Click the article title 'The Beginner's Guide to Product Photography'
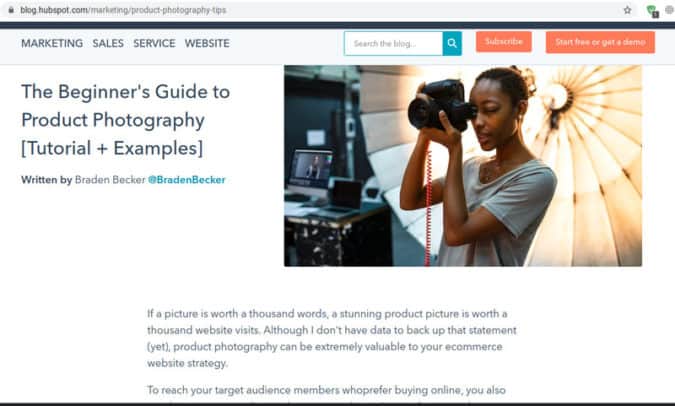 click(126, 120)
